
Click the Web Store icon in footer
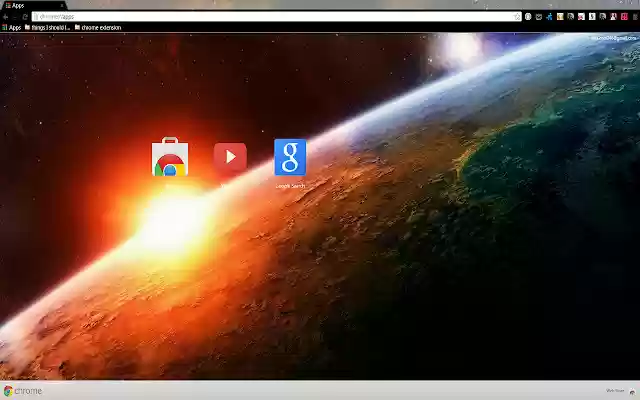(632, 391)
